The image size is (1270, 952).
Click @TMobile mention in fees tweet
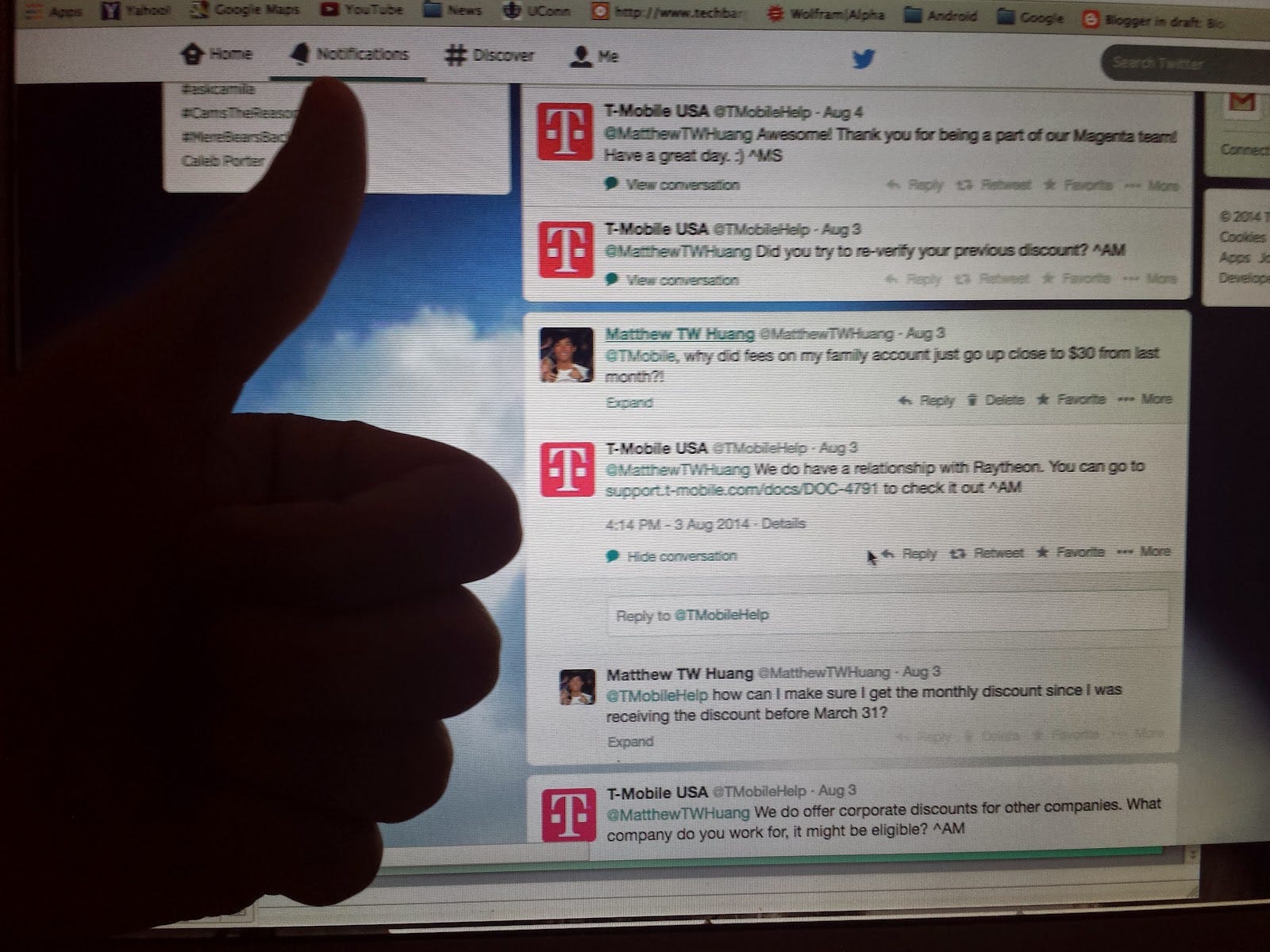(x=641, y=356)
